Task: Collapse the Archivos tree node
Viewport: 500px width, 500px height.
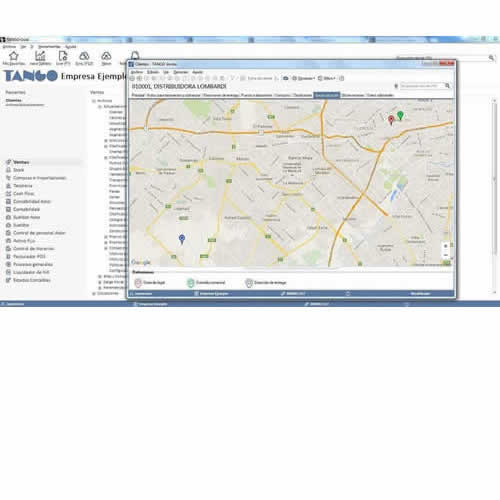Action: pos(94,101)
